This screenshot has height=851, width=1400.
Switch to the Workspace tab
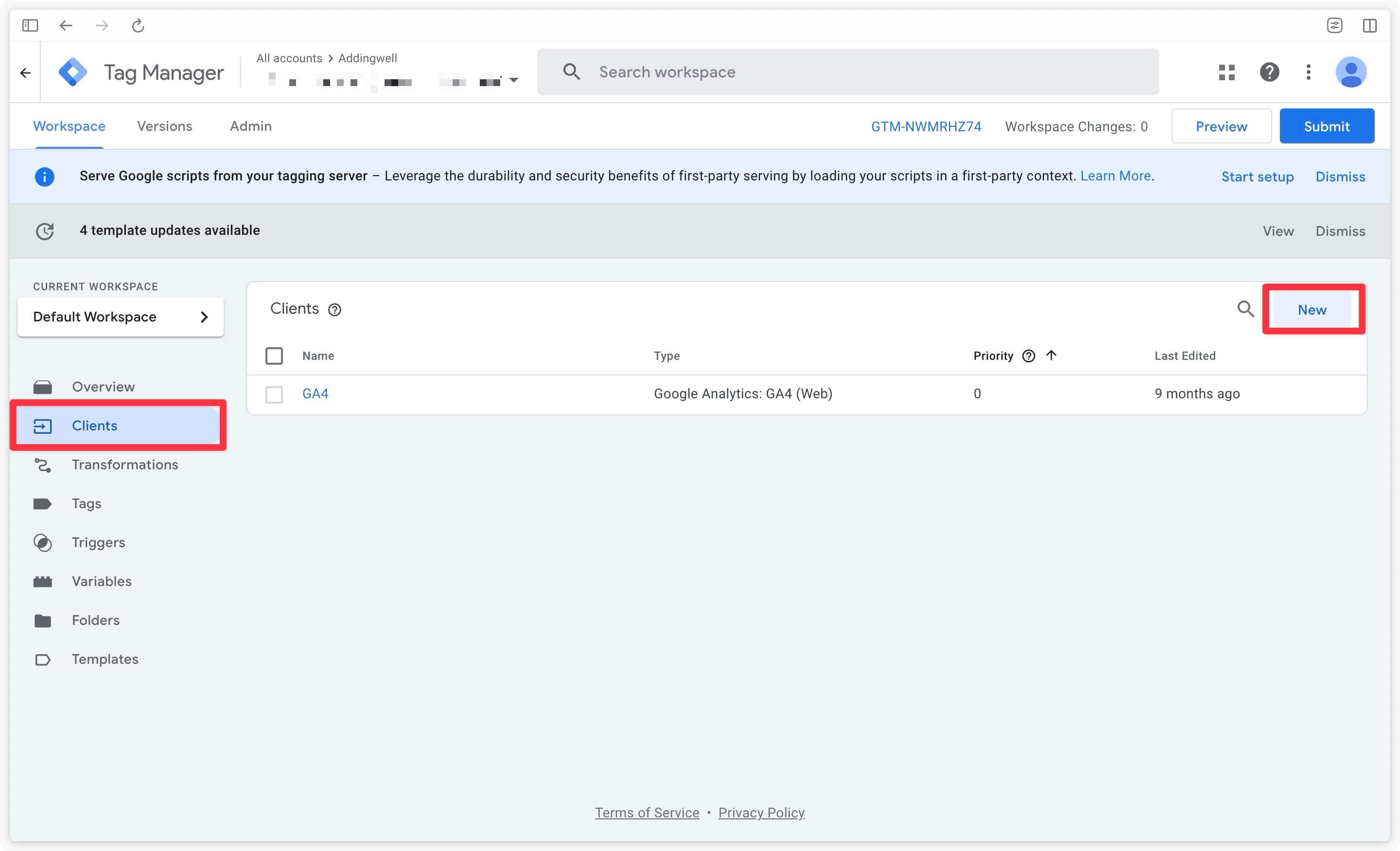(70, 126)
